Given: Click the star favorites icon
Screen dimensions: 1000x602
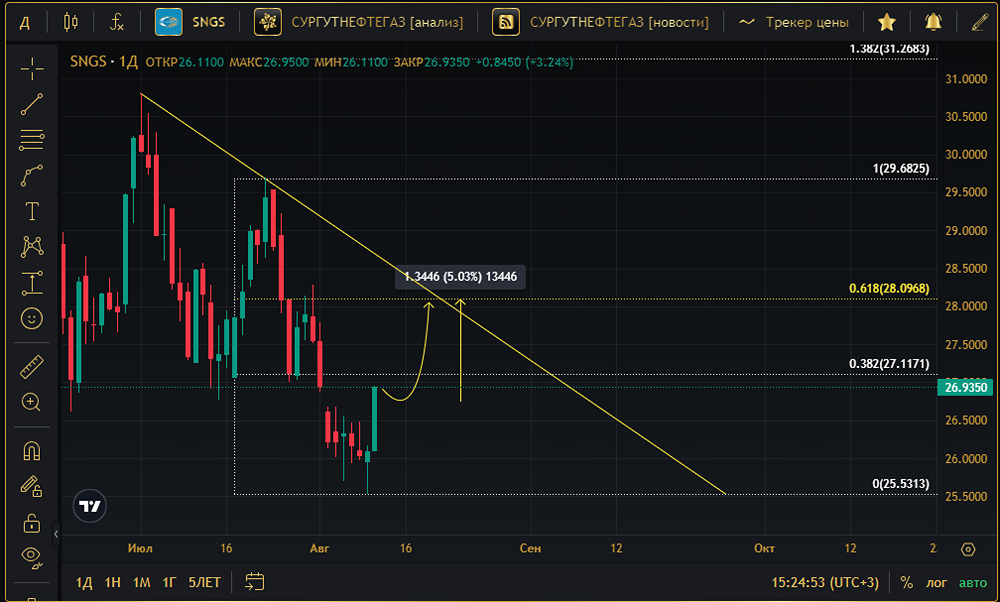Looking at the screenshot, I should (x=886, y=22).
